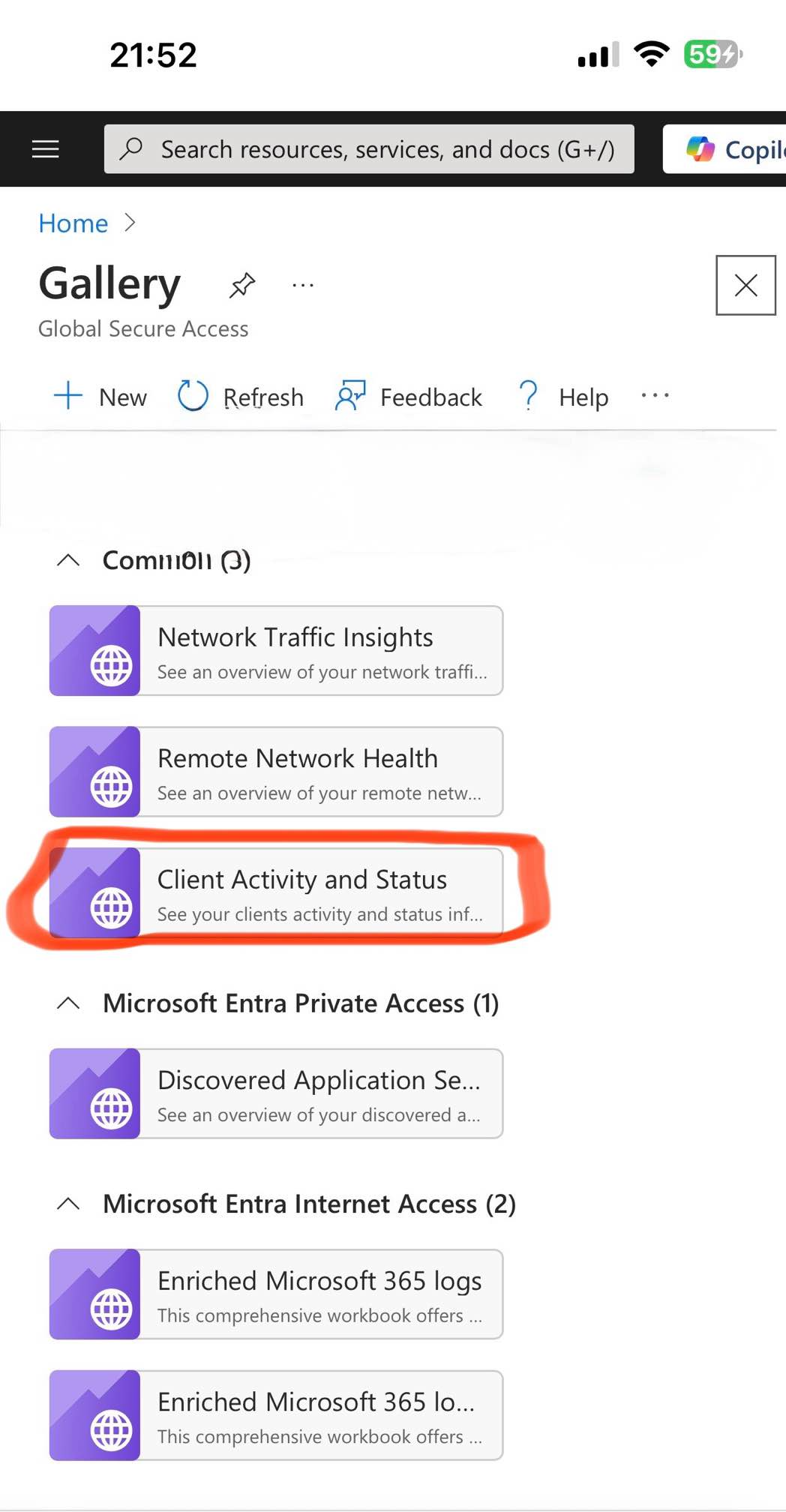Open Copilot
Viewport: 786px width, 1512px height.
[725, 149]
